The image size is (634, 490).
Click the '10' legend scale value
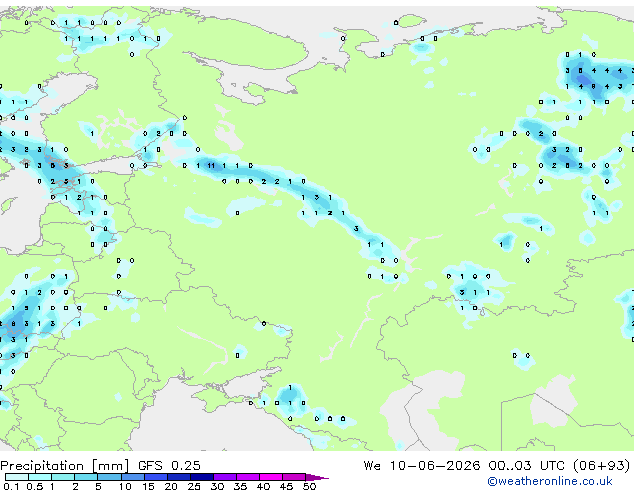(x=125, y=486)
